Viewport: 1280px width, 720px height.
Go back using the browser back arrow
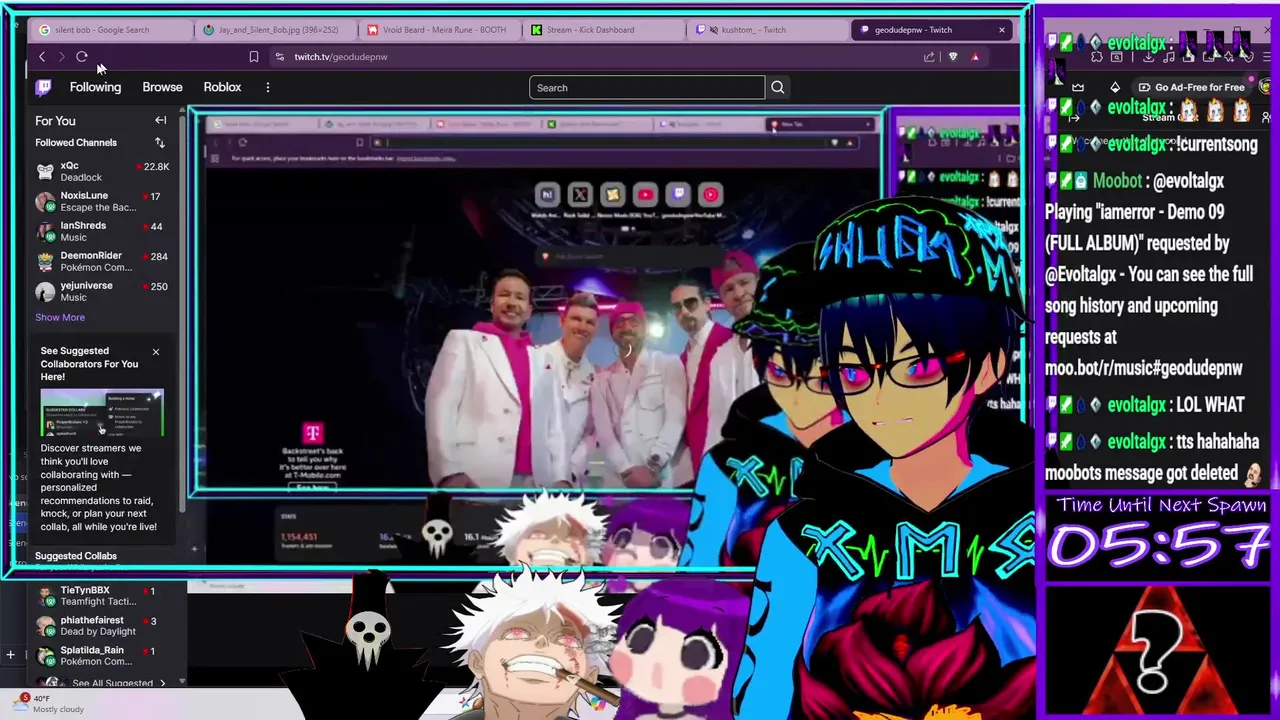(x=41, y=57)
